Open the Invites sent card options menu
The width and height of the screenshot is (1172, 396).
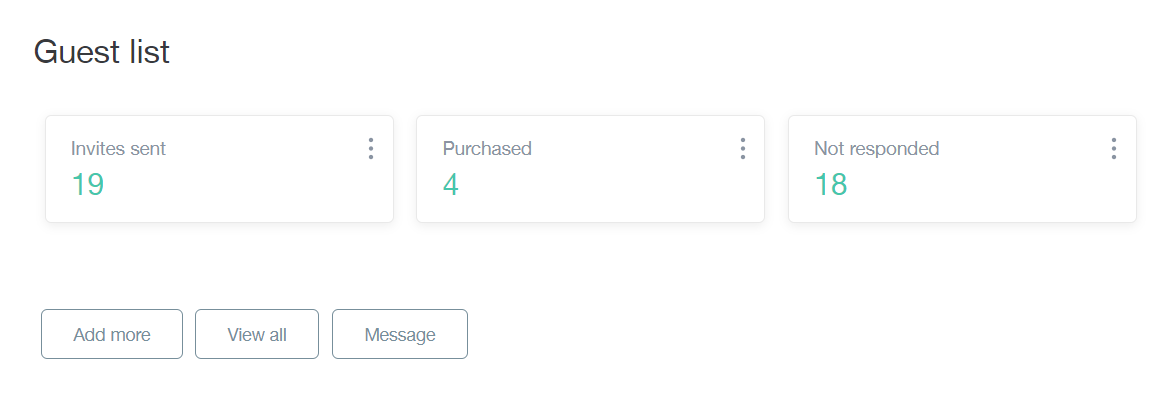coord(371,149)
